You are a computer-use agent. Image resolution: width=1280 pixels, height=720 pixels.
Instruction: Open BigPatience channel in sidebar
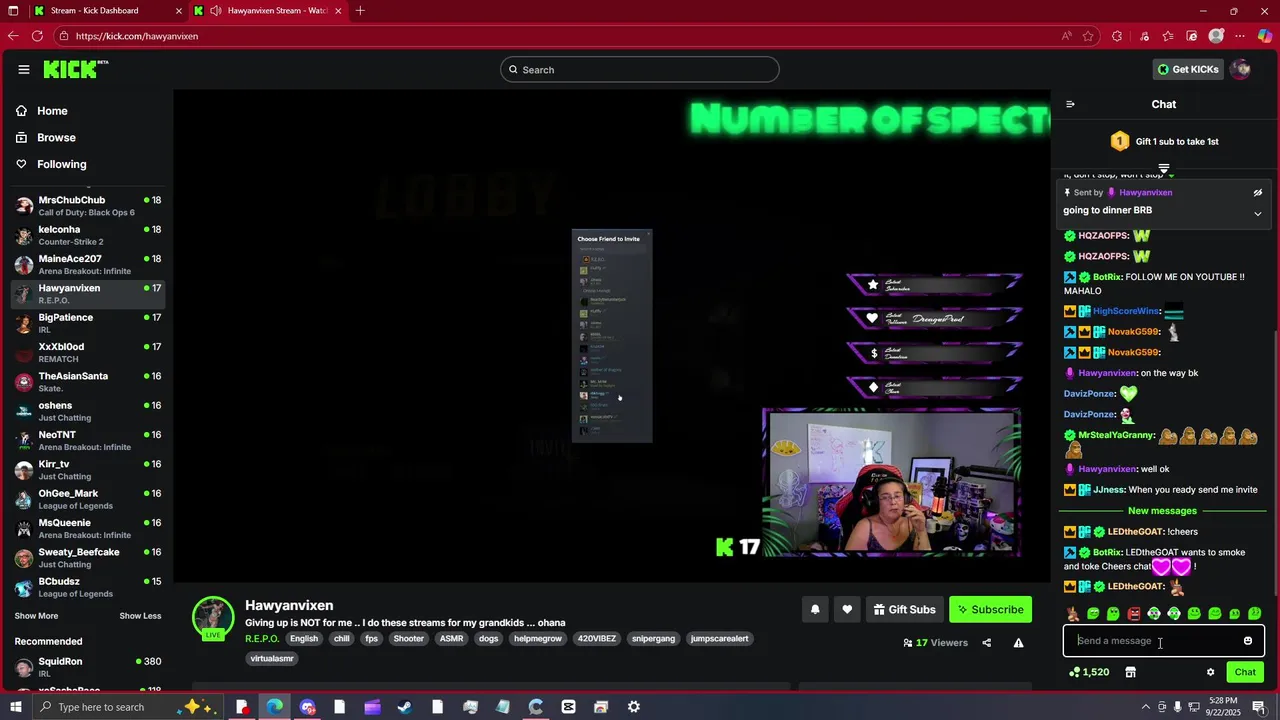[88, 323]
